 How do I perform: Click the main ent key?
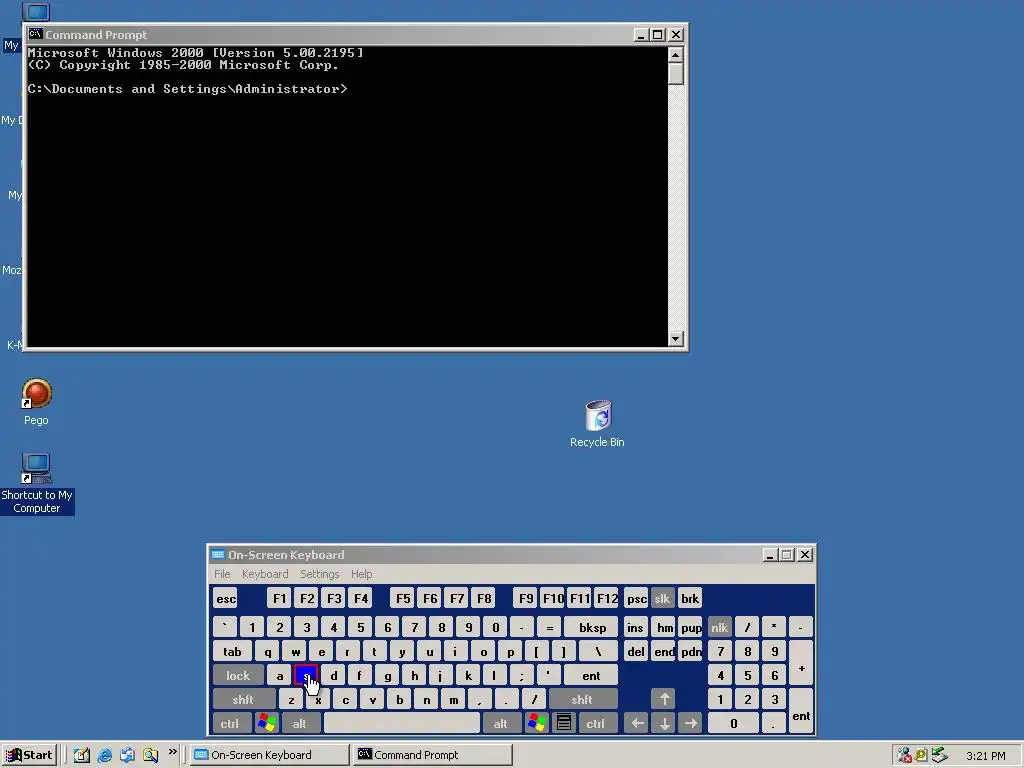click(x=591, y=676)
